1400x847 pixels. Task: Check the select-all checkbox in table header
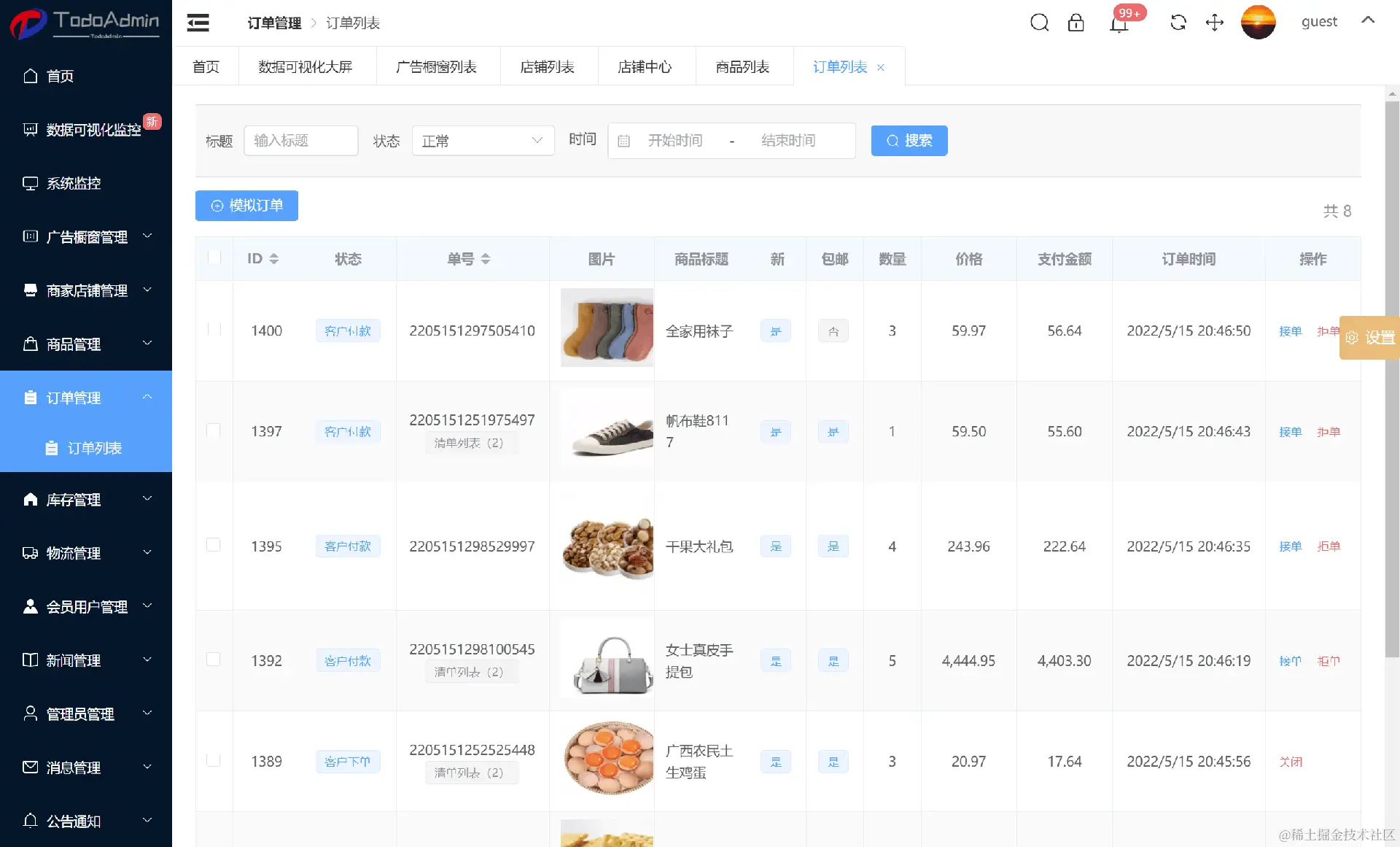pos(214,258)
